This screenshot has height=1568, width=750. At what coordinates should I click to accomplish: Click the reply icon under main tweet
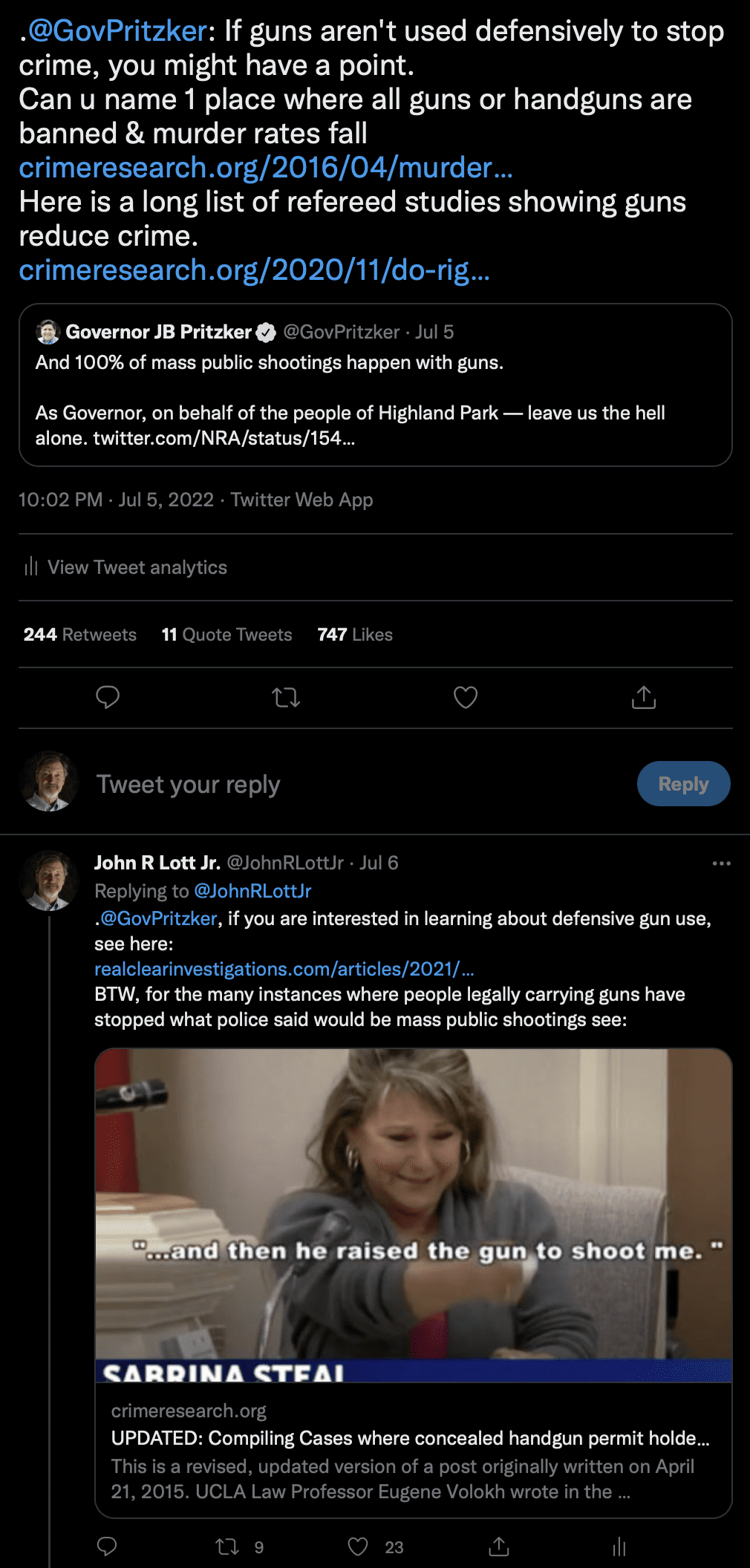coord(108,697)
